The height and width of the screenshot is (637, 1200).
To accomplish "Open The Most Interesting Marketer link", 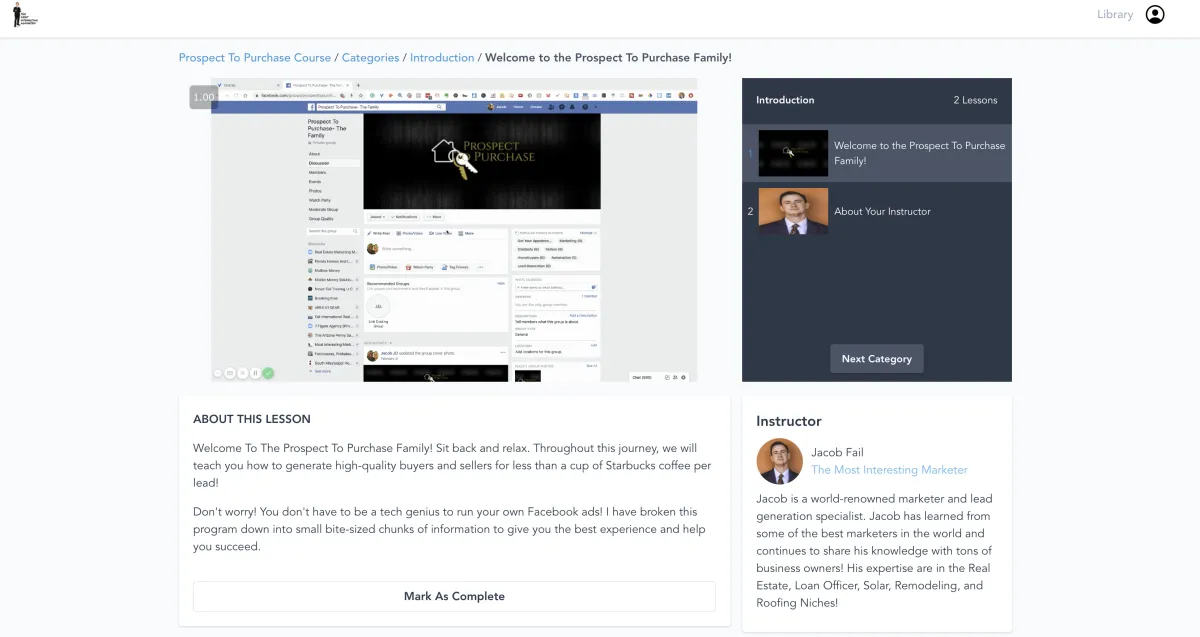I will [x=889, y=470].
